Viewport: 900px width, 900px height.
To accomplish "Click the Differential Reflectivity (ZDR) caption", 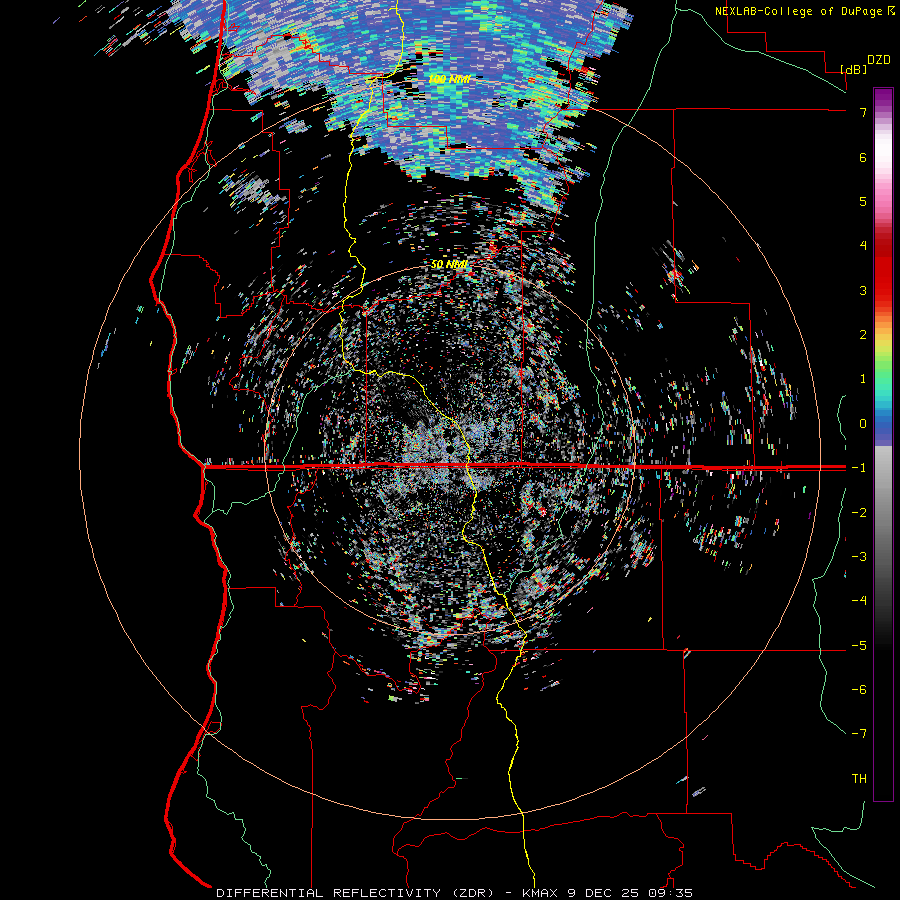I will [x=354, y=893].
